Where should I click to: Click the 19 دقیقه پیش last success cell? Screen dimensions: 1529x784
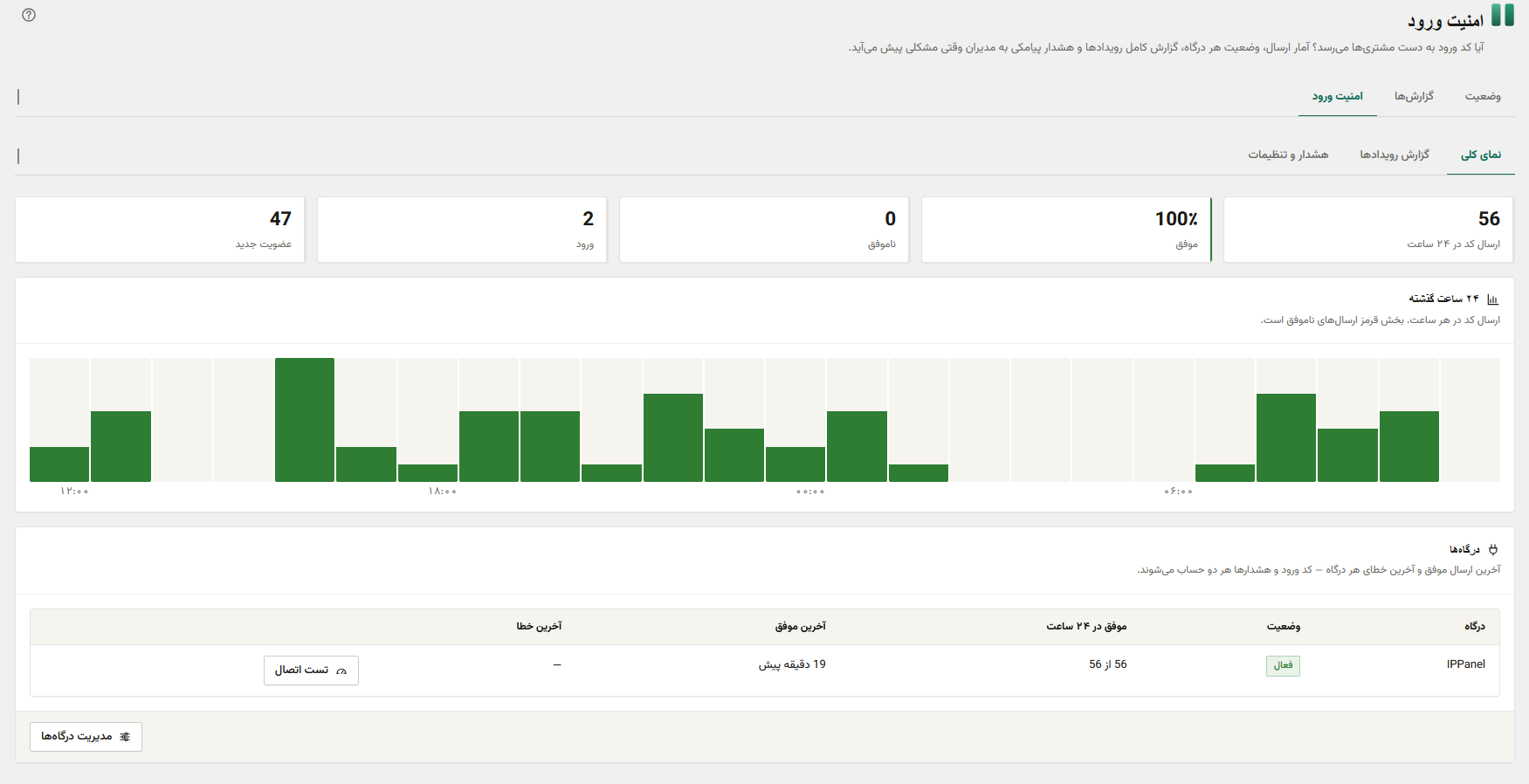point(792,664)
